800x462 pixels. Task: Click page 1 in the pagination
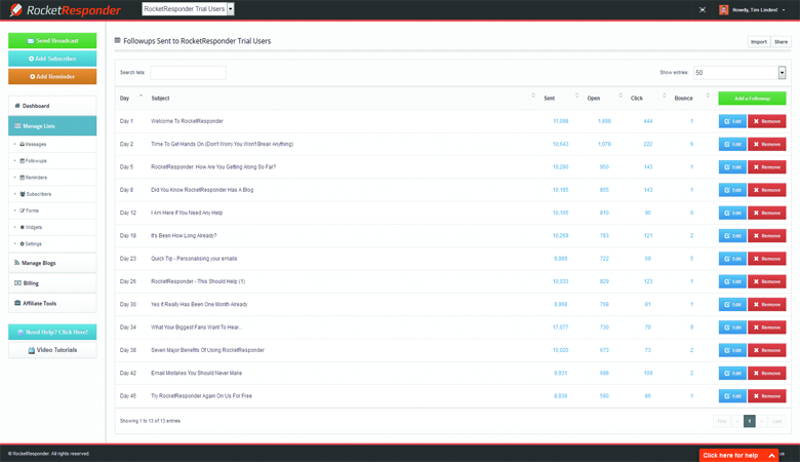(749, 421)
